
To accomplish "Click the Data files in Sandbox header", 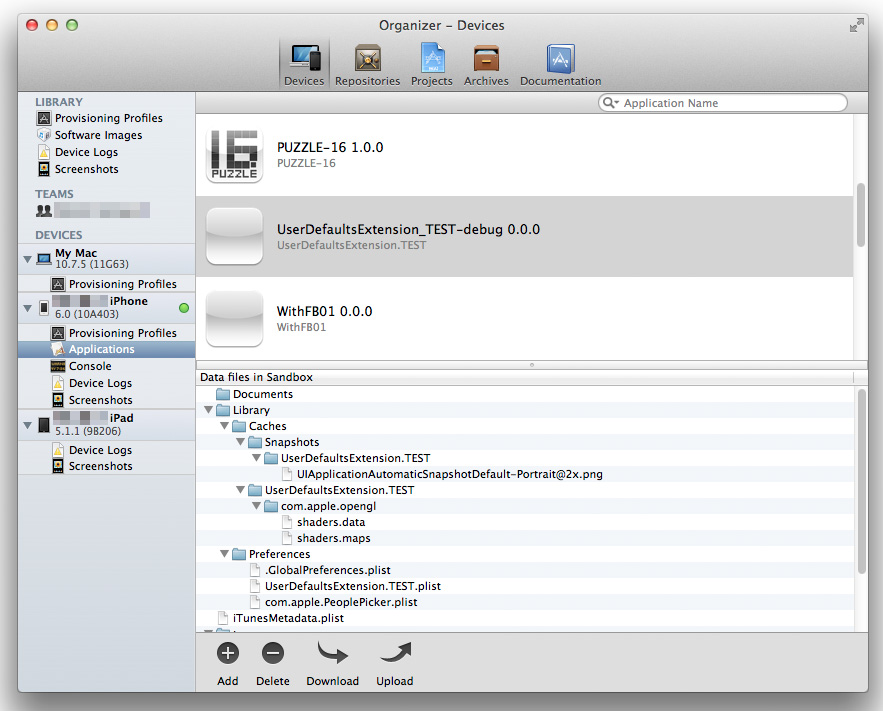I will 257,377.
